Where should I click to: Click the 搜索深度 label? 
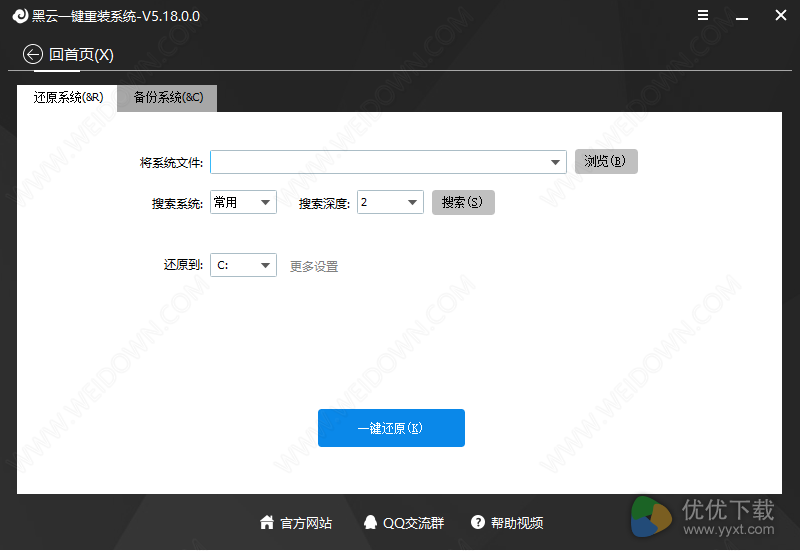click(324, 203)
